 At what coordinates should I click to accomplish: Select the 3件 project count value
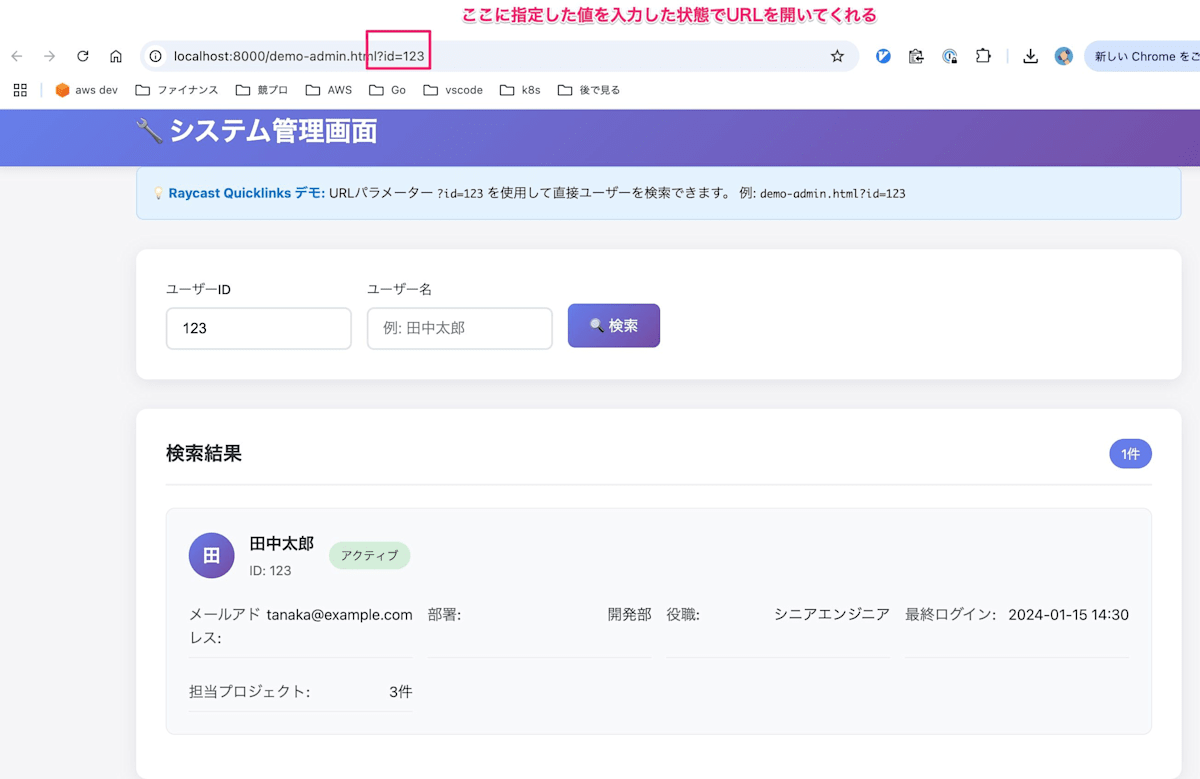[x=400, y=692]
